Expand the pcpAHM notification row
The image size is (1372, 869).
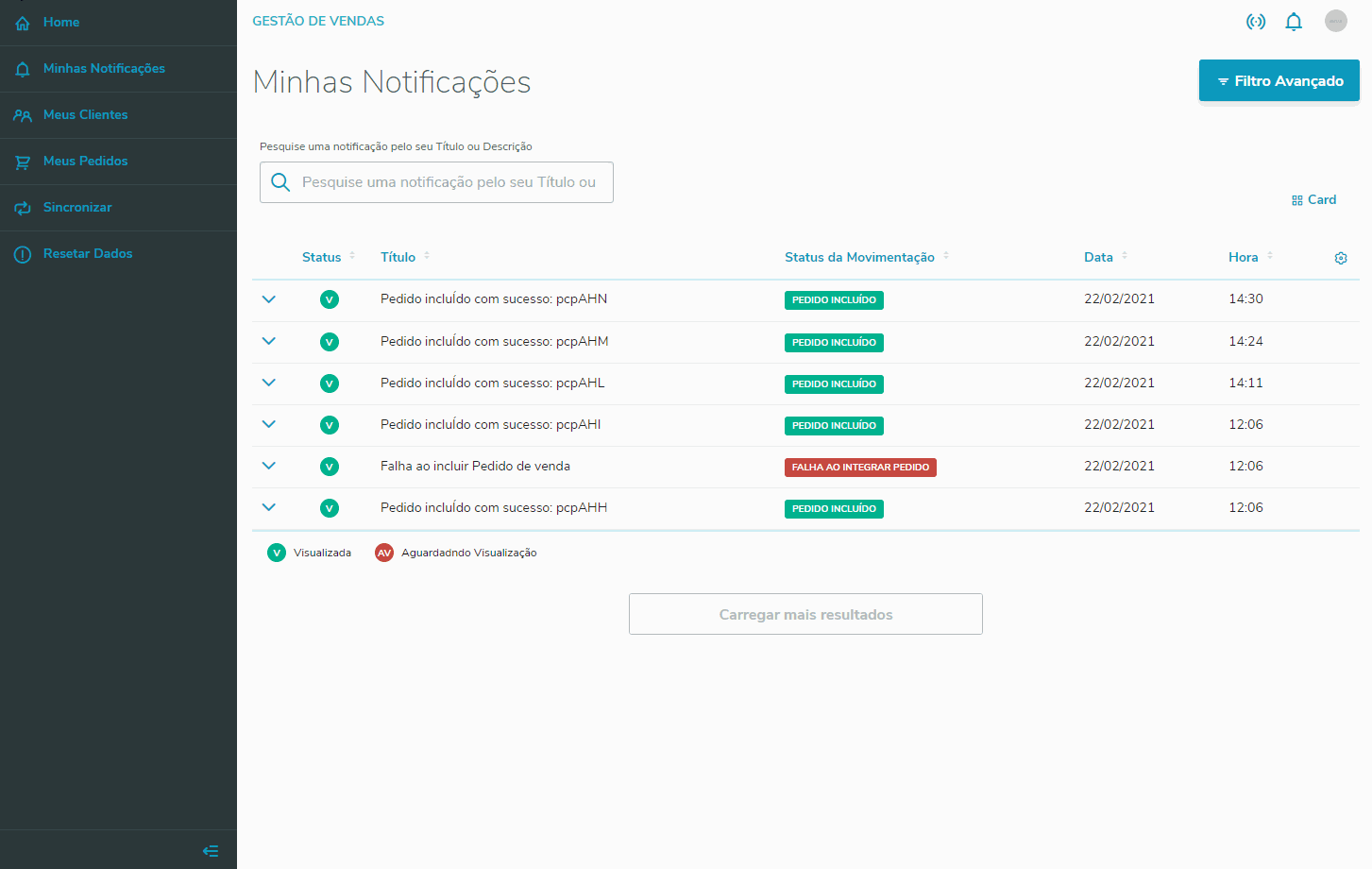pyautogui.click(x=269, y=341)
